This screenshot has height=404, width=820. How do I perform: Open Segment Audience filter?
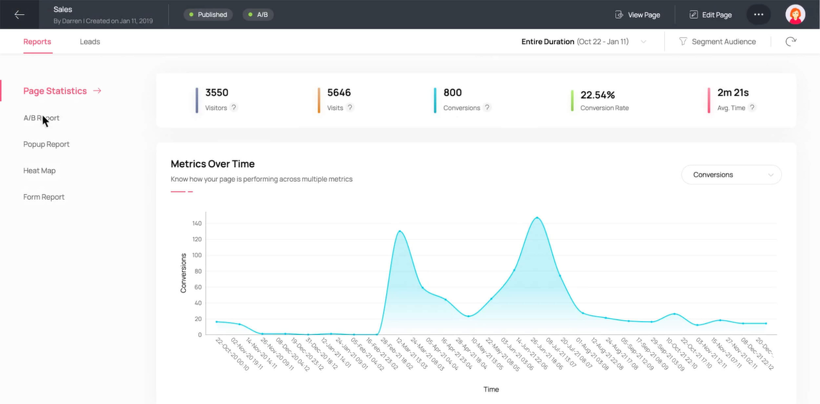pos(717,42)
